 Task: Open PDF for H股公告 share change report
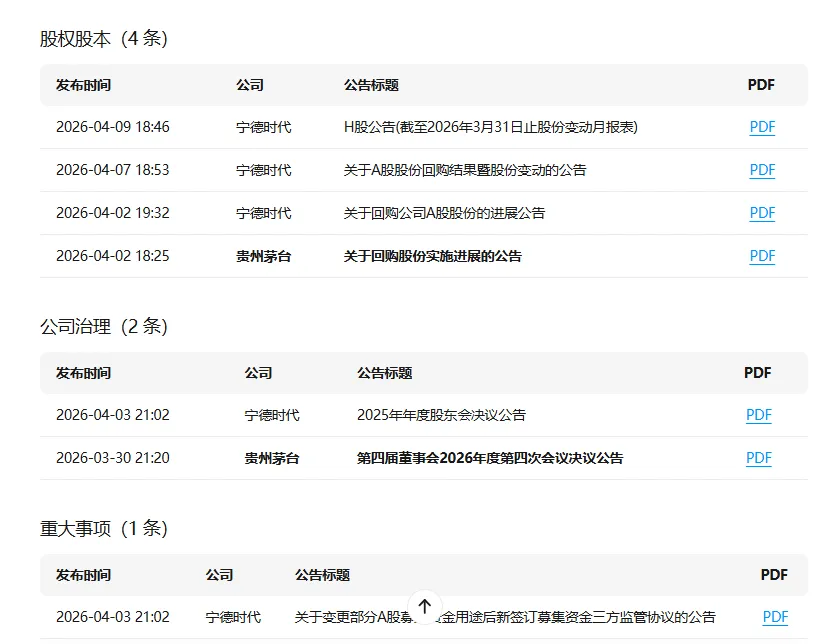[762, 127]
